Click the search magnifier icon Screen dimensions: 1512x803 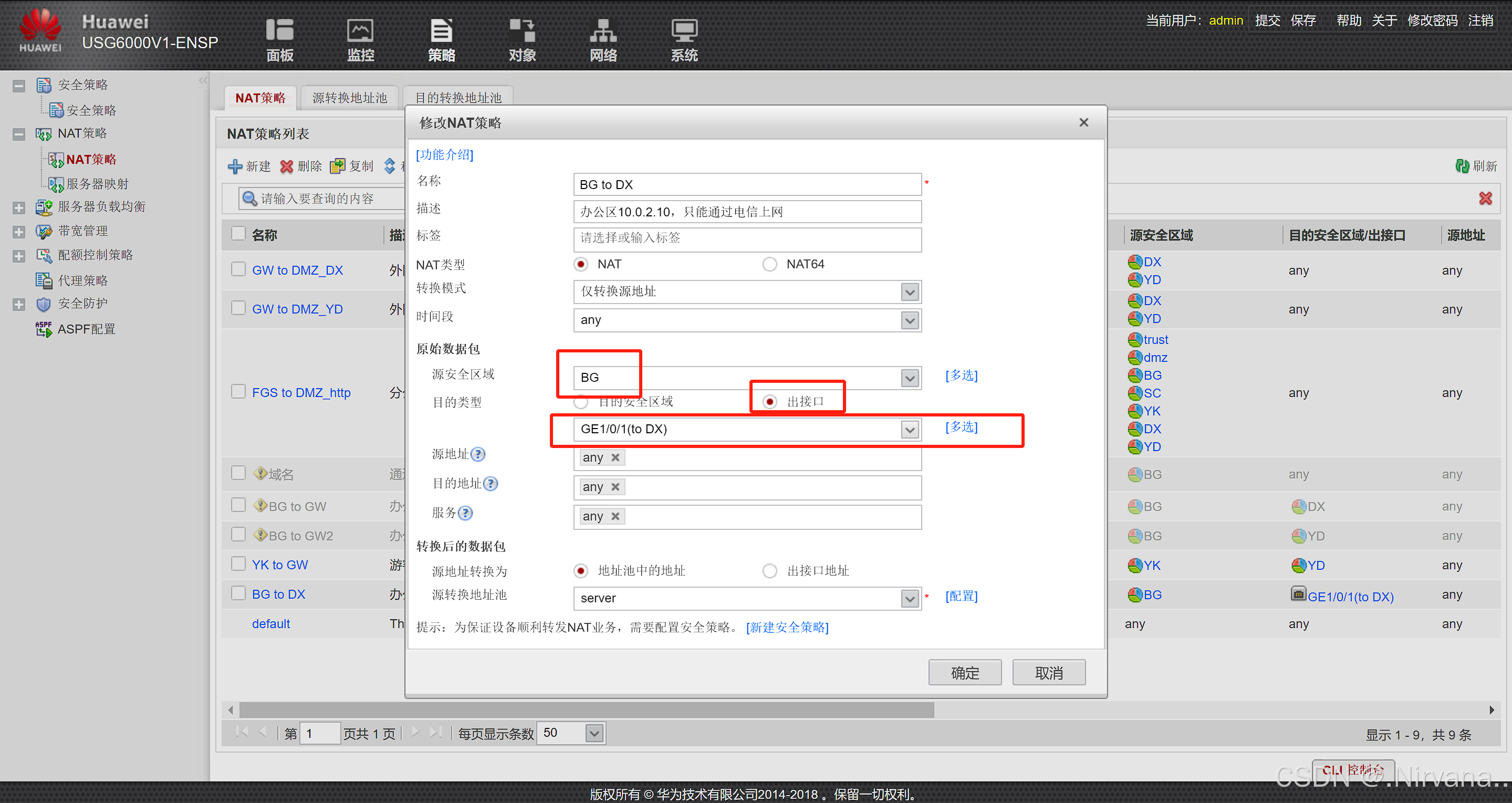(249, 199)
